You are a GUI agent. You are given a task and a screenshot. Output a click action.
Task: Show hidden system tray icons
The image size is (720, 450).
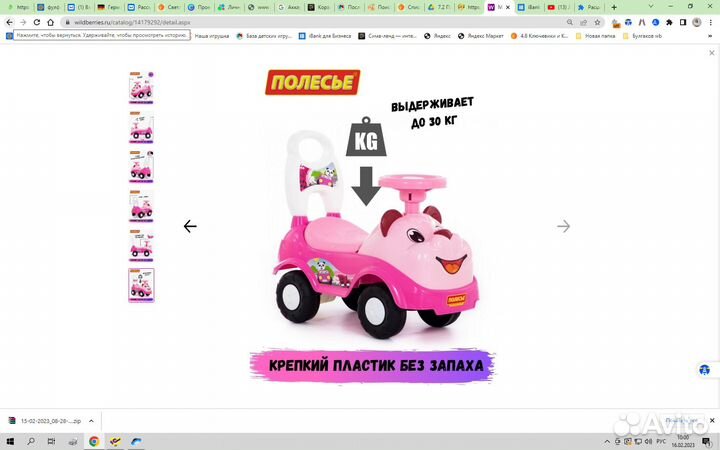point(608,441)
